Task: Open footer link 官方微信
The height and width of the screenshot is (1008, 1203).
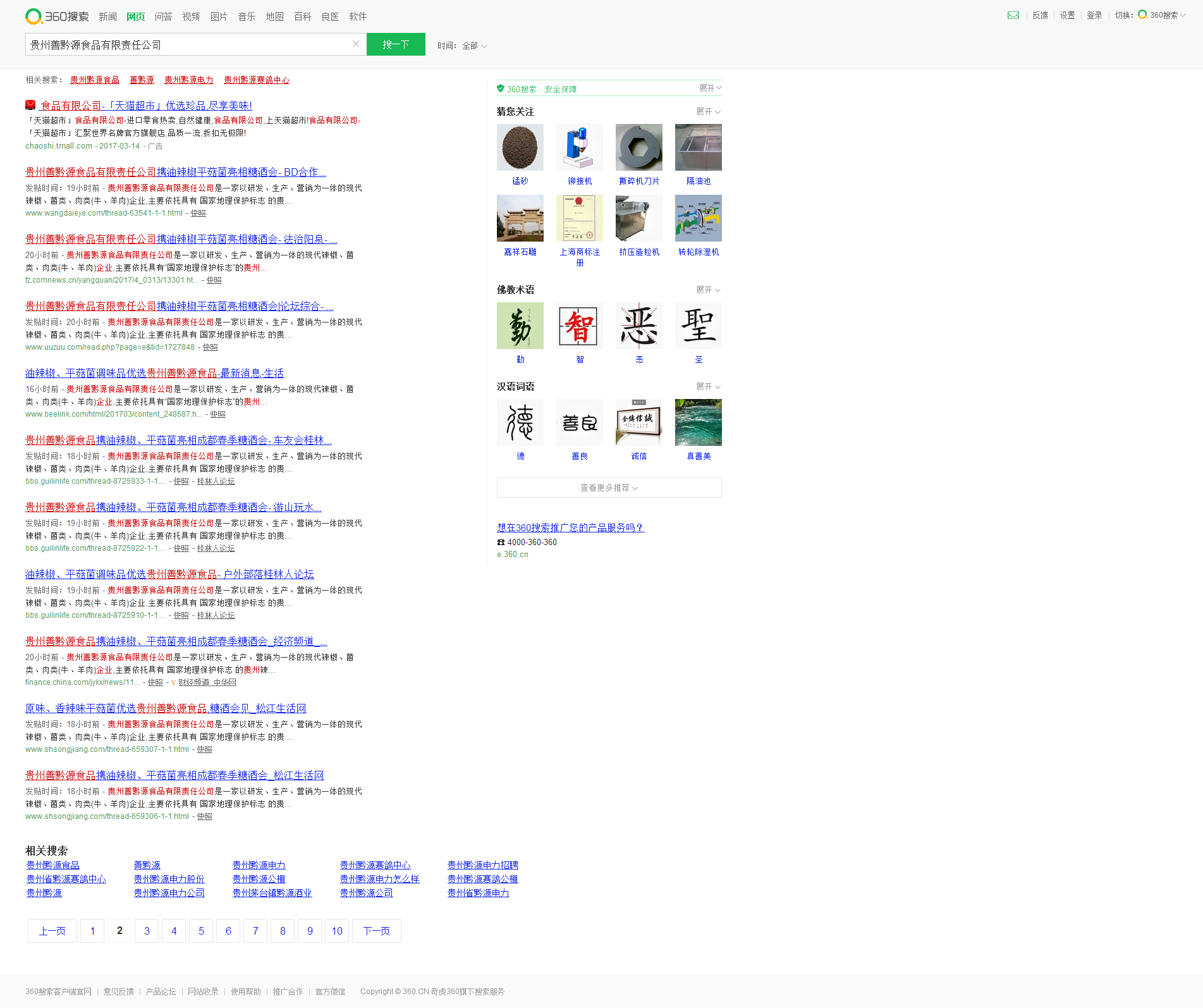Action: 330,992
